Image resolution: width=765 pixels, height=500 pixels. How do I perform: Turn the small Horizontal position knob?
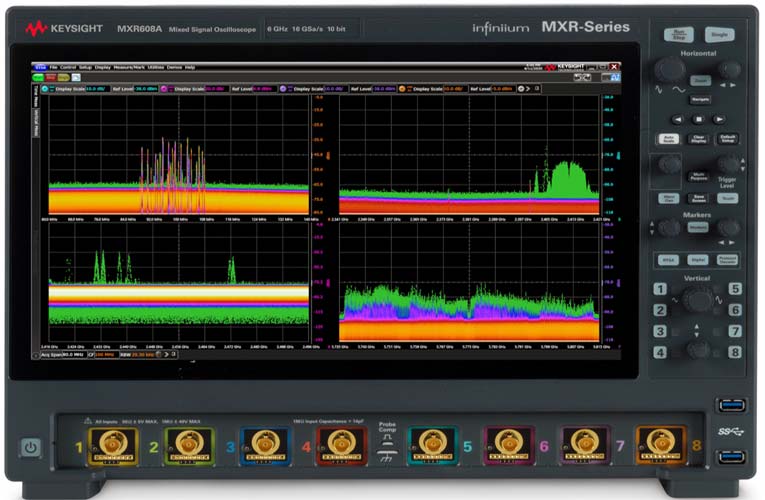729,69
